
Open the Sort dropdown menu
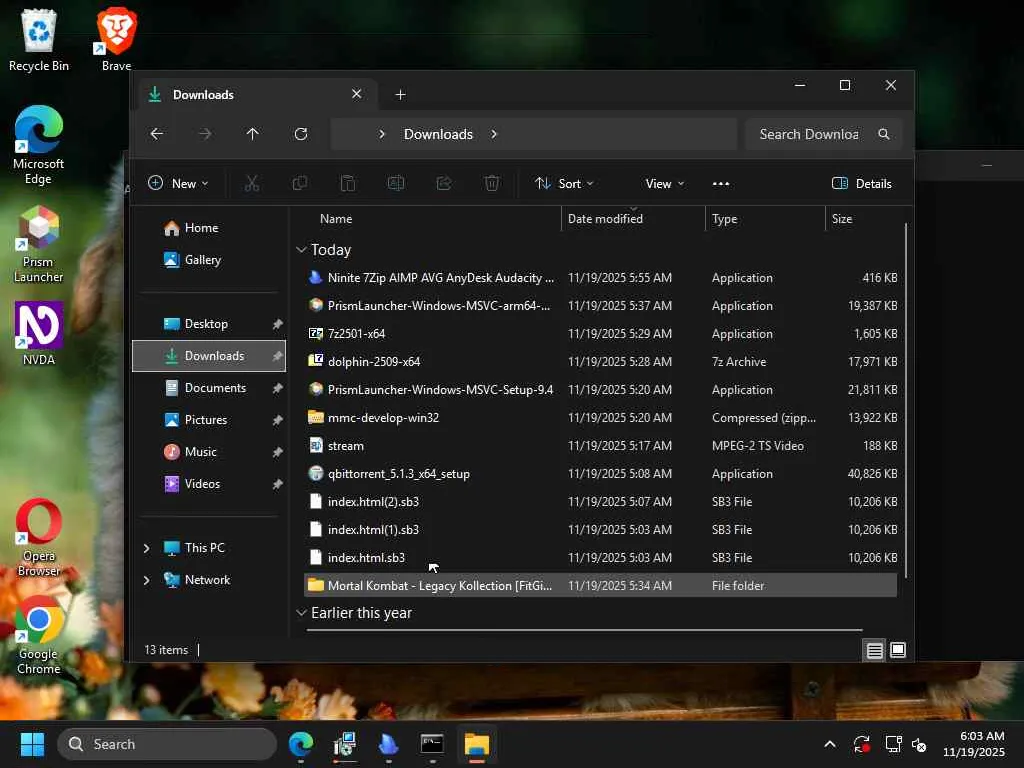pos(564,184)
